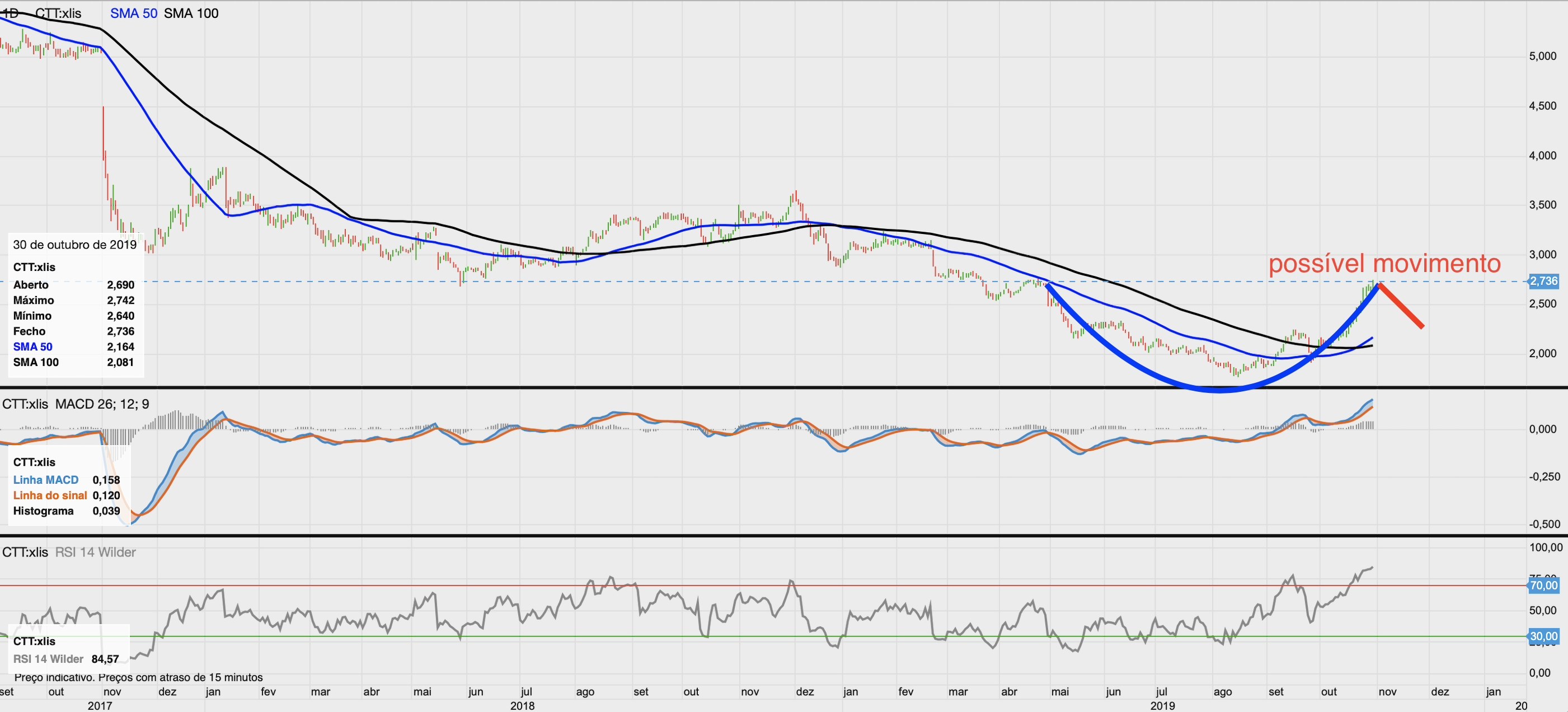
Task: Click the '30 de outubro de 2019' date header
Action: click(x=75, y=245)
